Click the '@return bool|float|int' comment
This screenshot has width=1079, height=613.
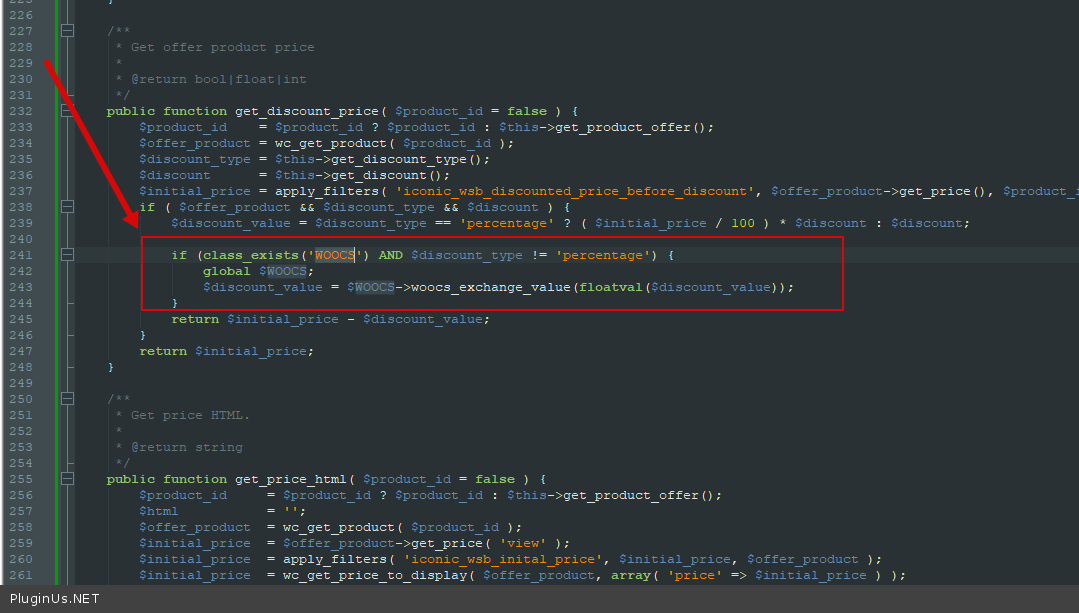(218, 79)
